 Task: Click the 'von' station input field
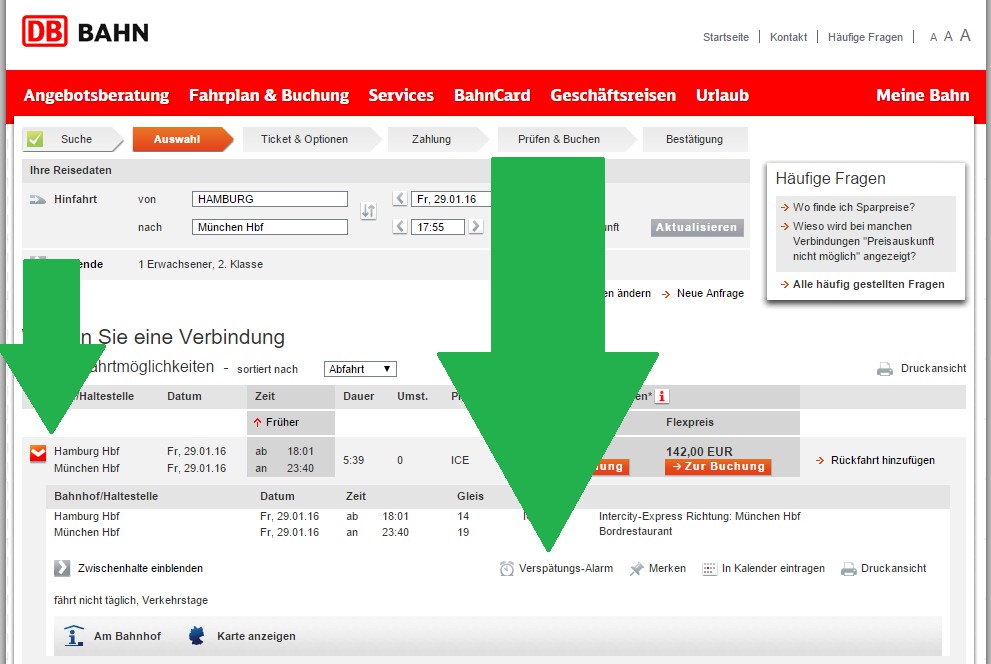point(270,199)
